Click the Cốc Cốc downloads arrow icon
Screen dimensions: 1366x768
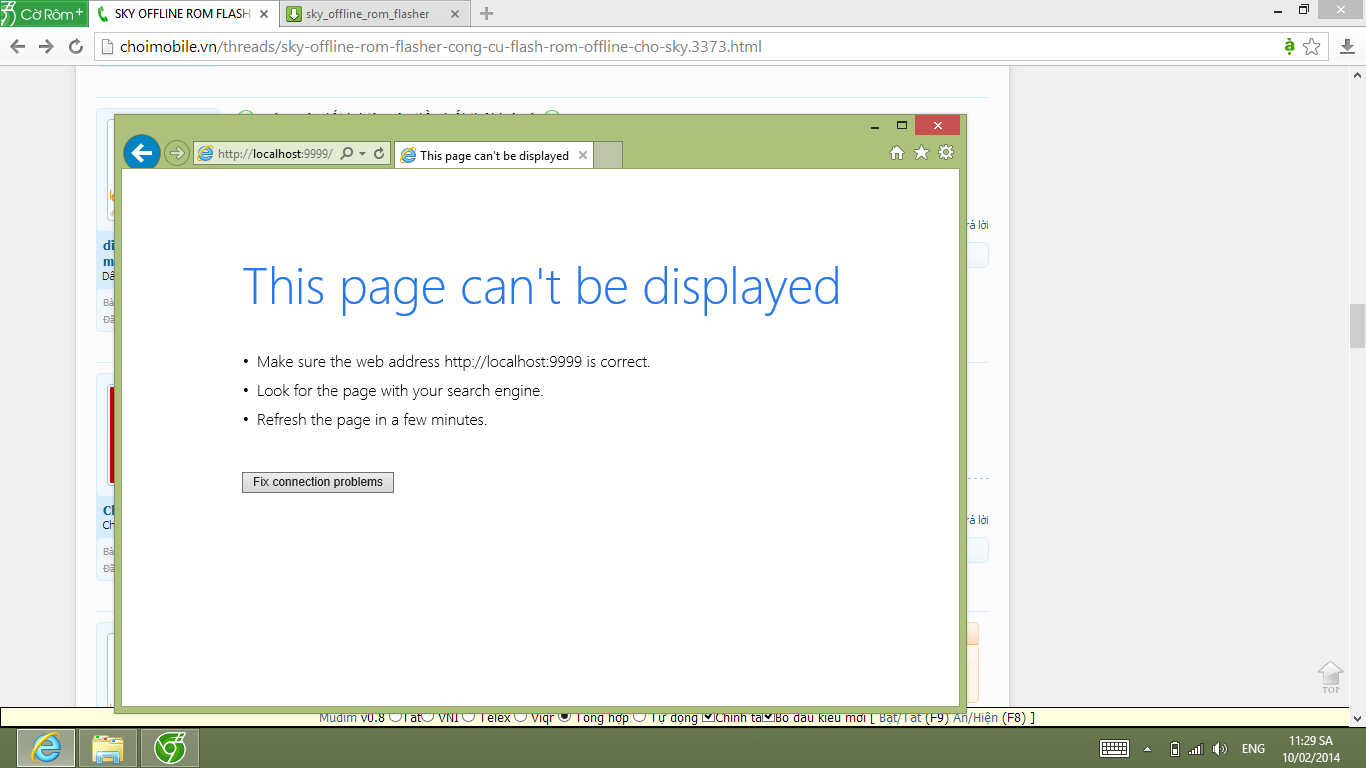click(x=1346, y=47)
